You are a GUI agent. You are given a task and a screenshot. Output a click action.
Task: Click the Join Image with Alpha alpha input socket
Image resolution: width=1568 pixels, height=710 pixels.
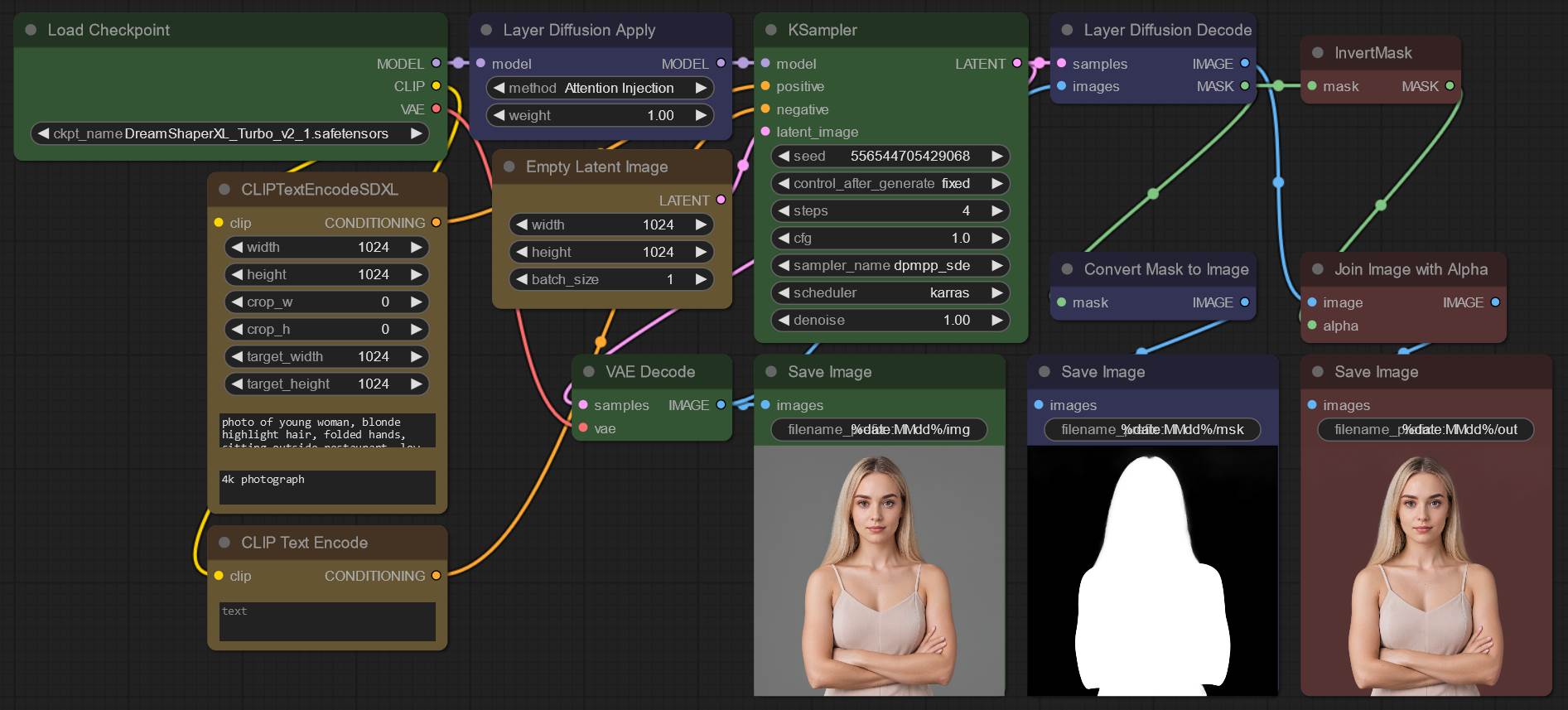[1312, 326]
